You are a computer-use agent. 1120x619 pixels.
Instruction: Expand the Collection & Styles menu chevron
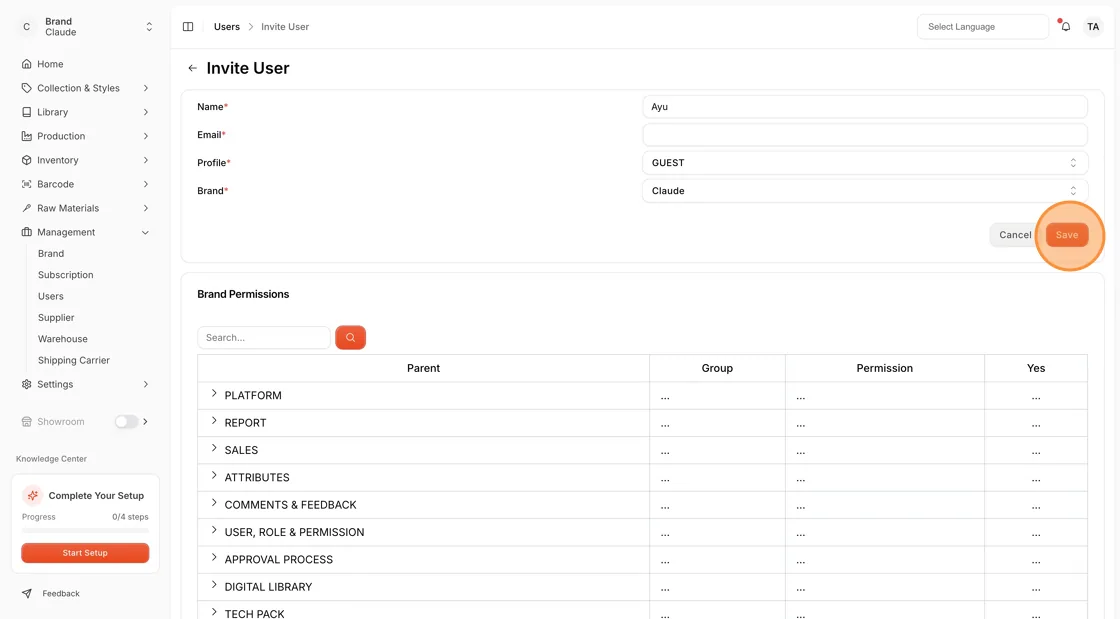[146, 88]
